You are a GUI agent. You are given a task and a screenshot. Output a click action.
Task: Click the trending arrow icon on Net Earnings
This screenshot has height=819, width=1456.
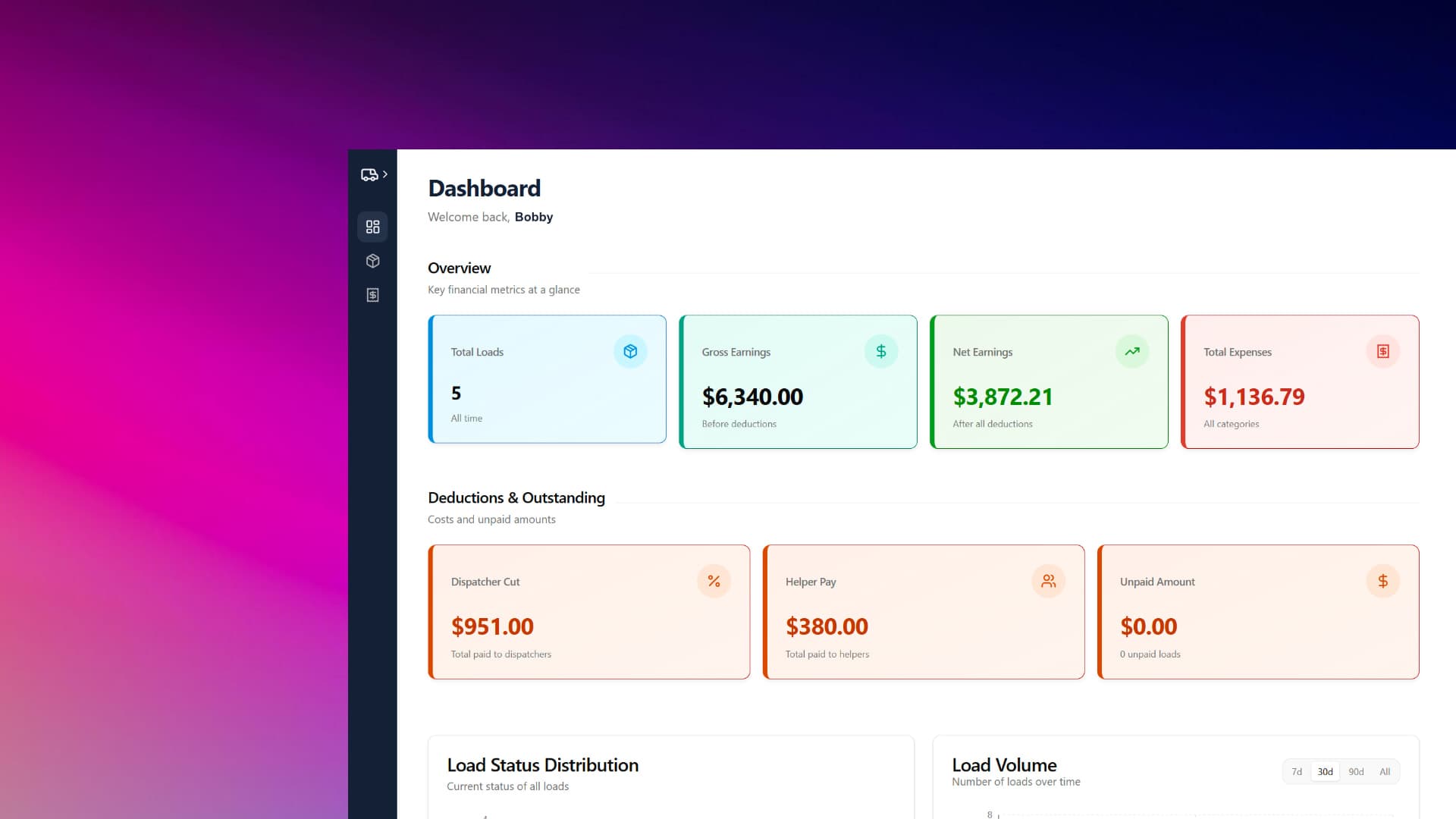(1131, 351)
